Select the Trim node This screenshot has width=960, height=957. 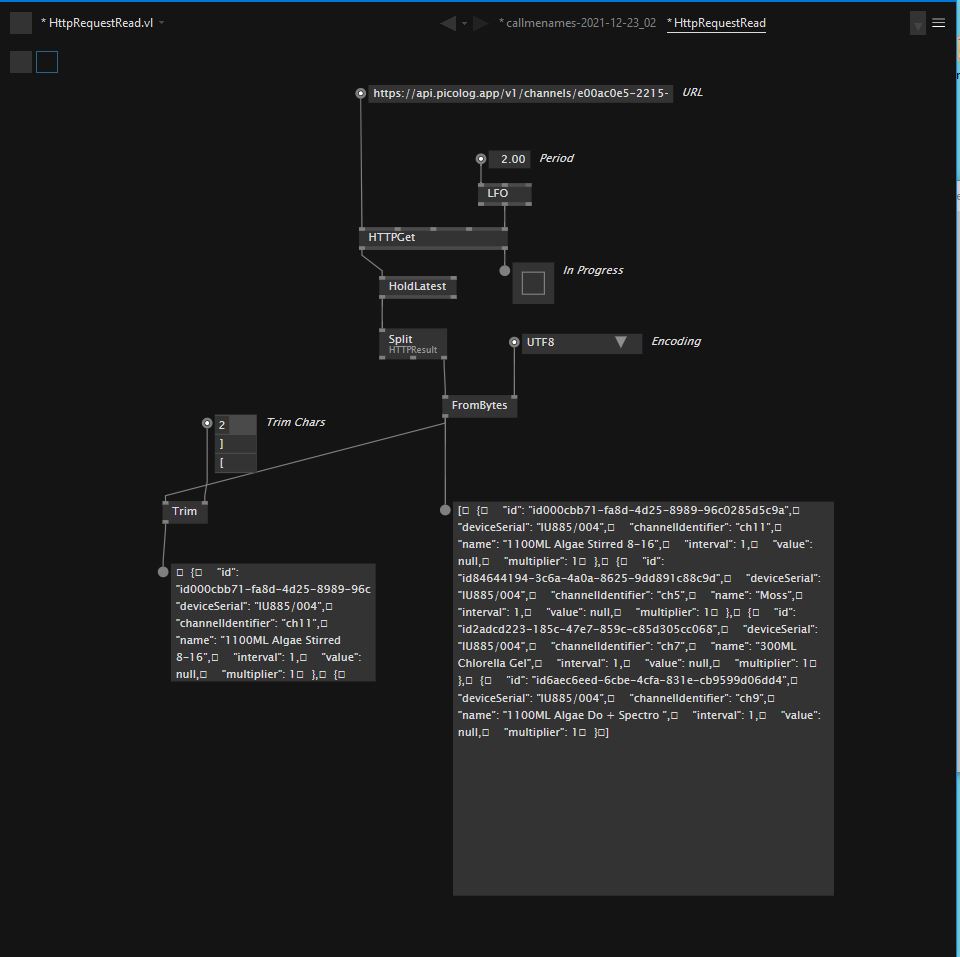tap(185, 512)
